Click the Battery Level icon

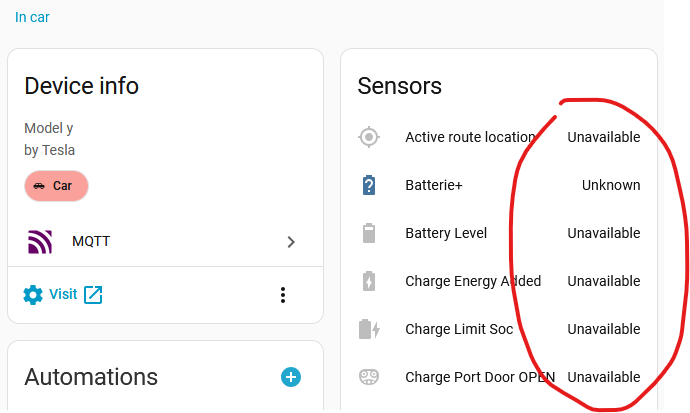(x=369, y=233)
